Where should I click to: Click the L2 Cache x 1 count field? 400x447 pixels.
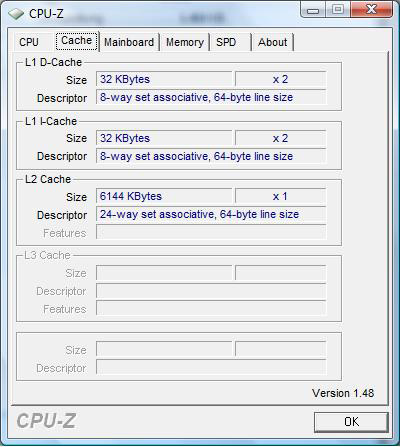tap(280, 196)
